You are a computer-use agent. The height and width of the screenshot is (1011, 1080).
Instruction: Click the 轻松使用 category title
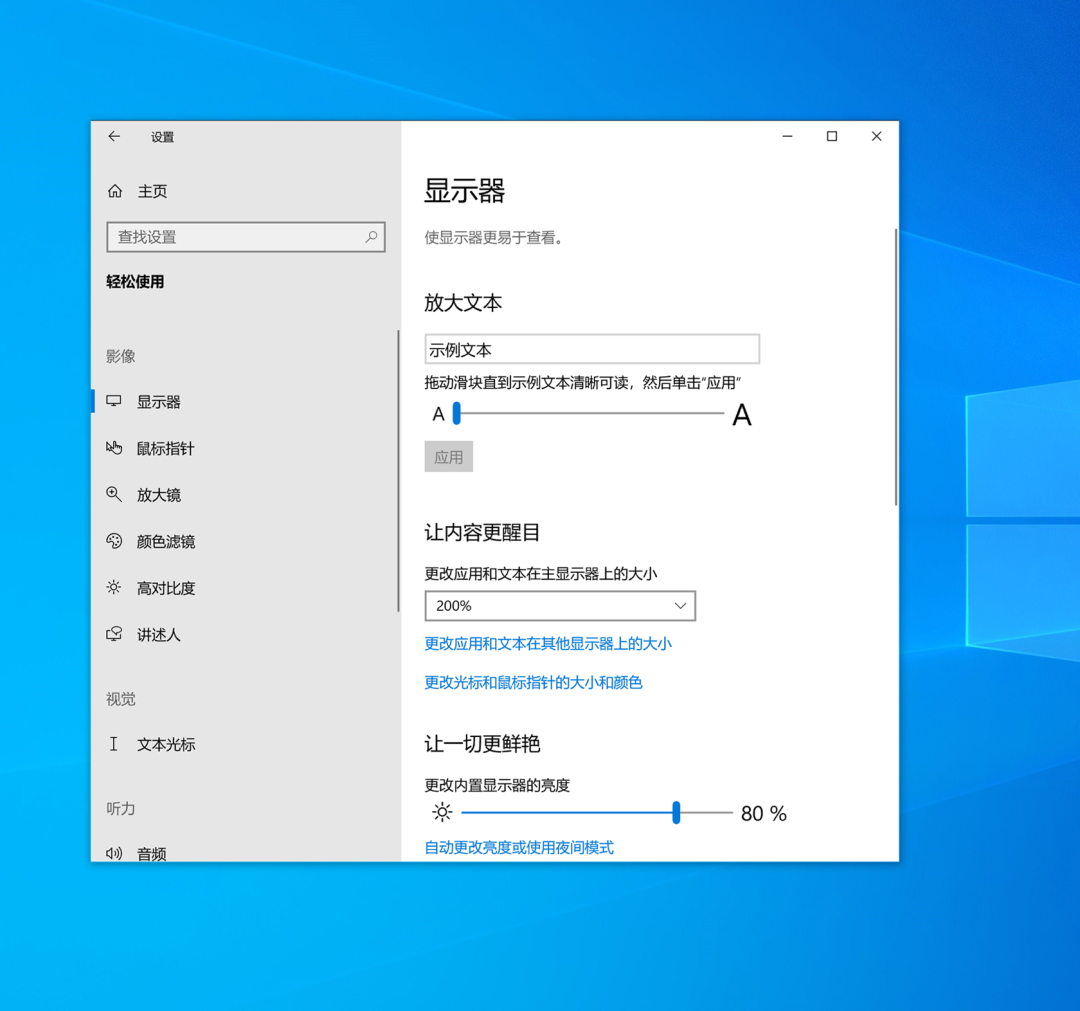coord(135,282)
